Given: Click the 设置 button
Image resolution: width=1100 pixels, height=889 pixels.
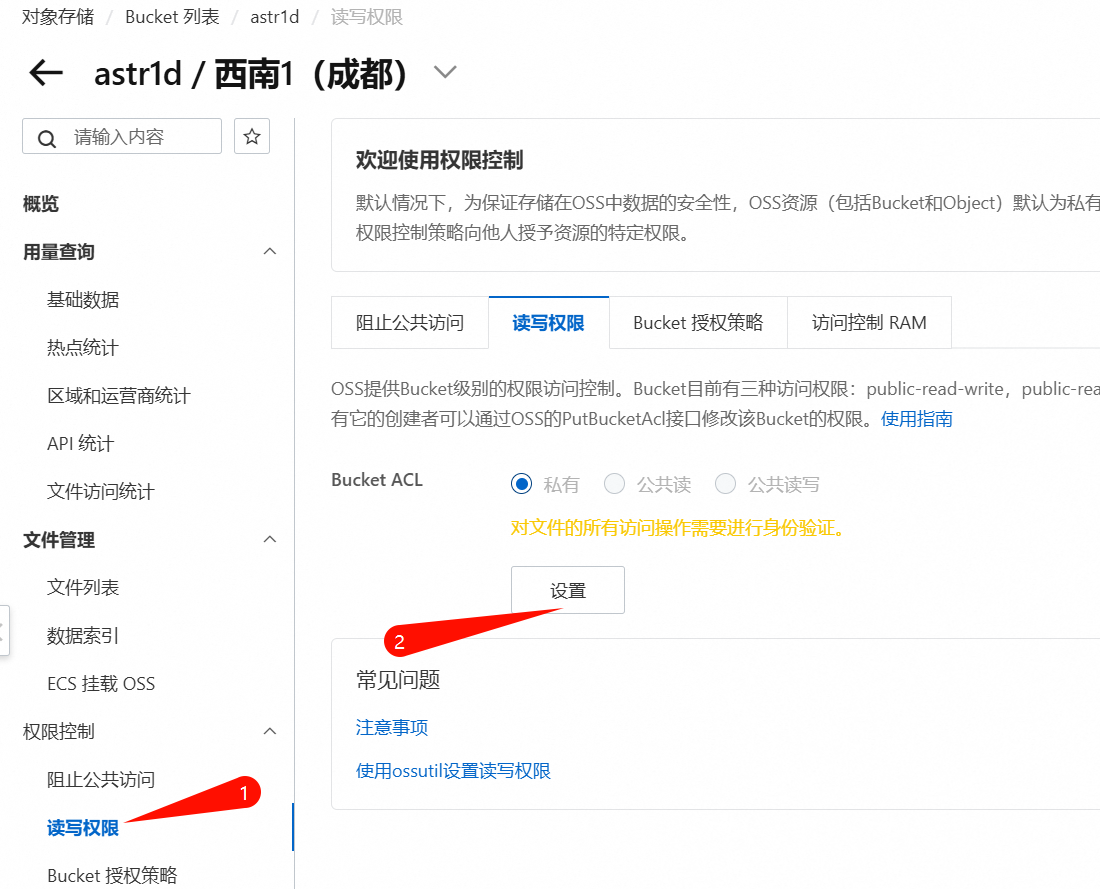Looking at the screenshot, I should pyautogui.click(x=568, y=590).
